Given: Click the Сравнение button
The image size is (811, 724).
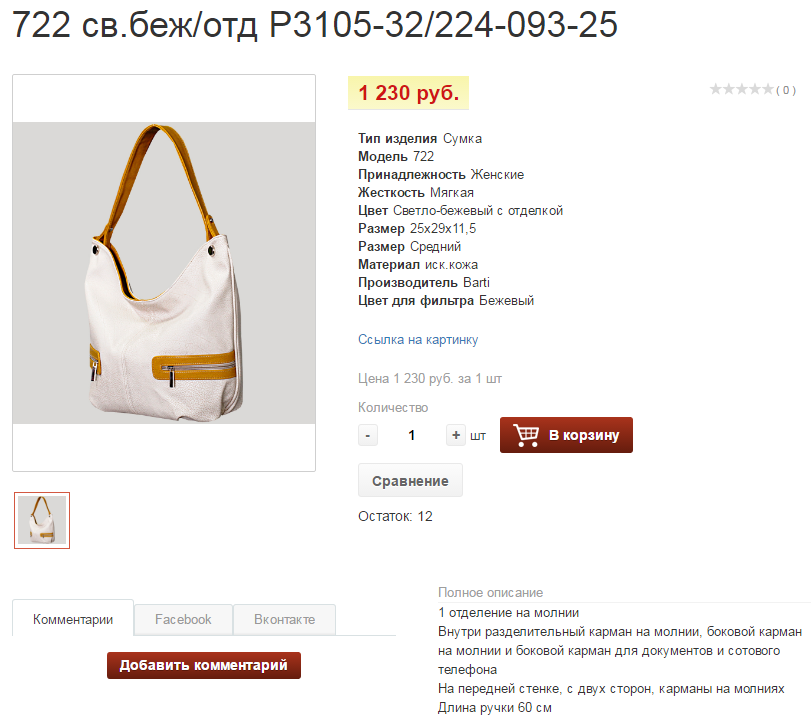Looking at the screenshot, I should click(x=410, y=480).
